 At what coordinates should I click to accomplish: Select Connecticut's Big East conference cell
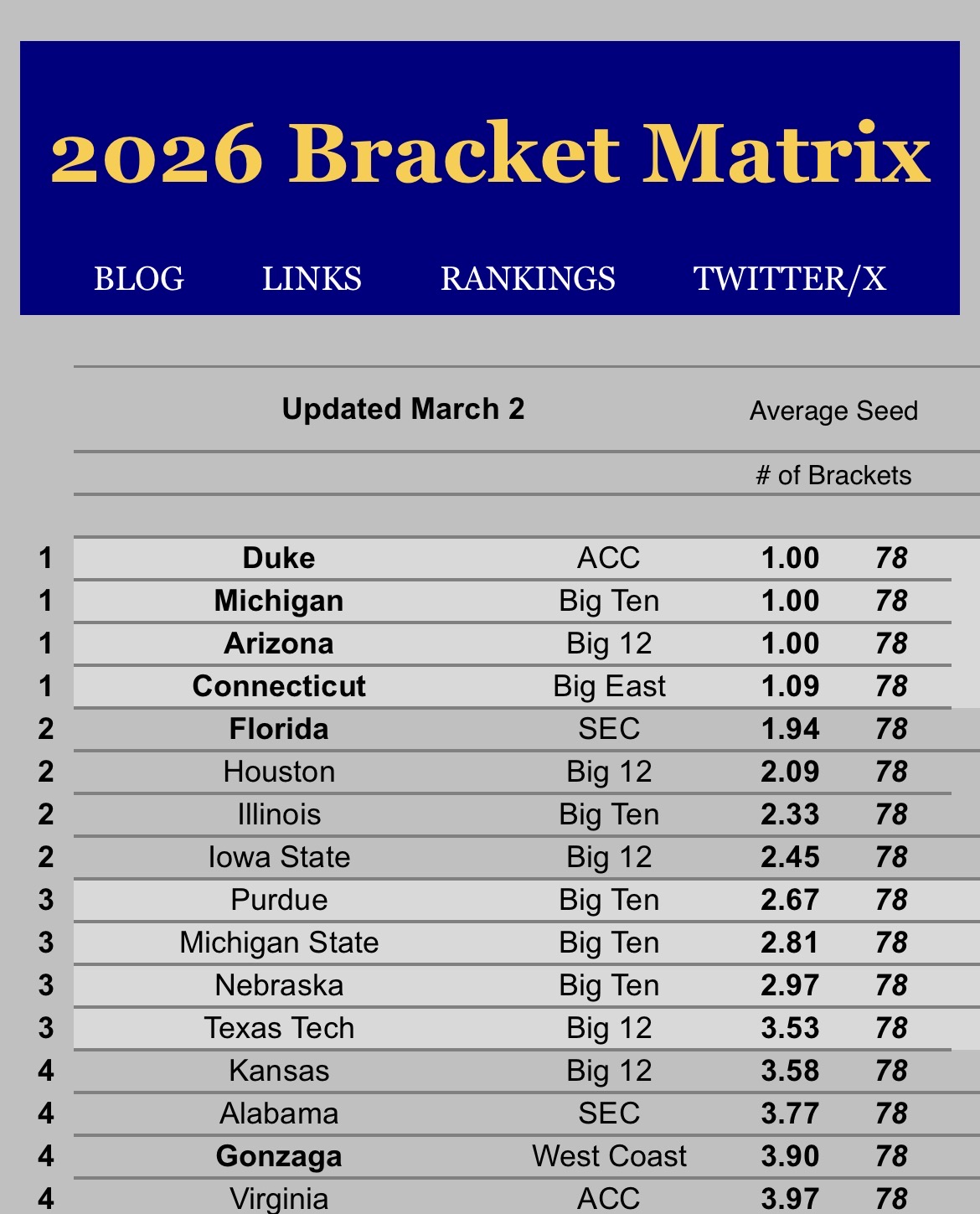pyautogui.click(x=609, y=686)
